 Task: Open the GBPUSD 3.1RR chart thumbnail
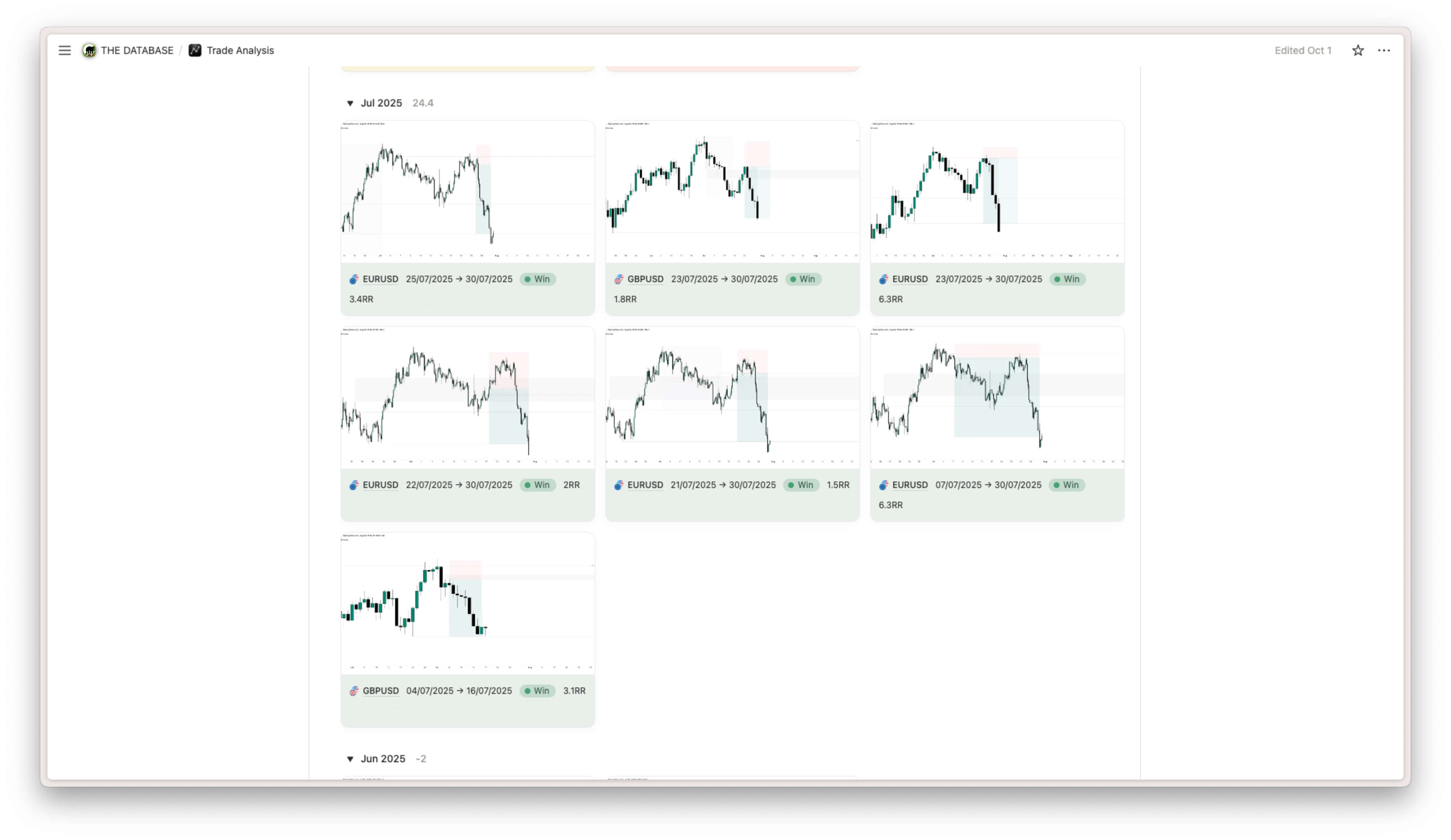(x=467, y=603)
